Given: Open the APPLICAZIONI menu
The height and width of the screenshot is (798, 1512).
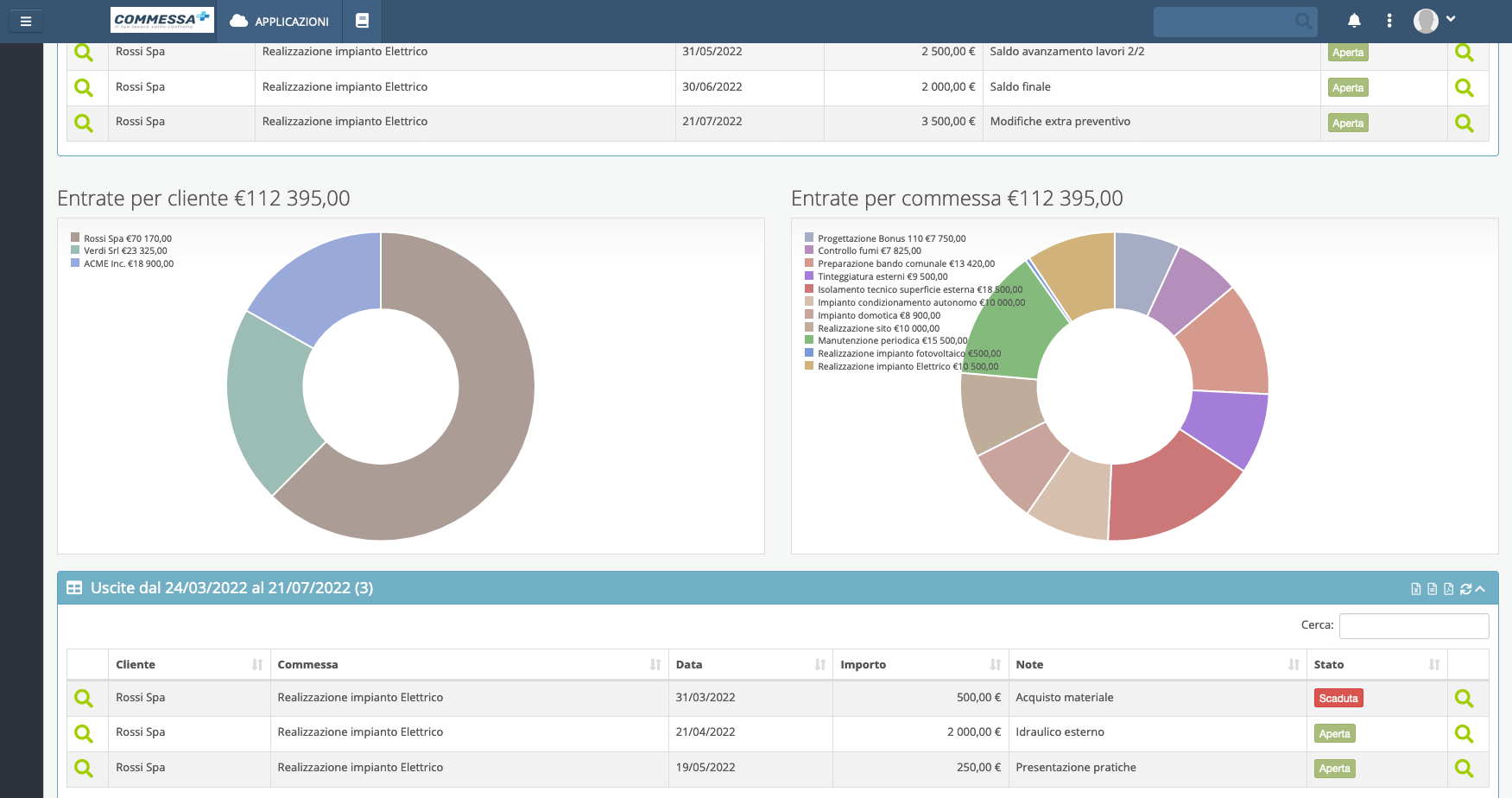Looking at the screenshot, I should 280,21.
